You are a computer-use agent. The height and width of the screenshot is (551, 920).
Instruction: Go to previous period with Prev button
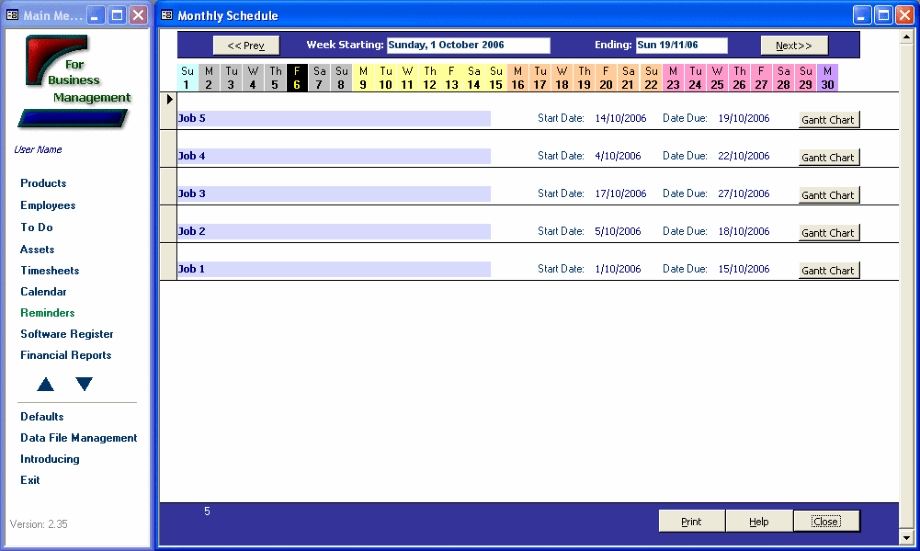pyautogui.click(x=246, y=45)
